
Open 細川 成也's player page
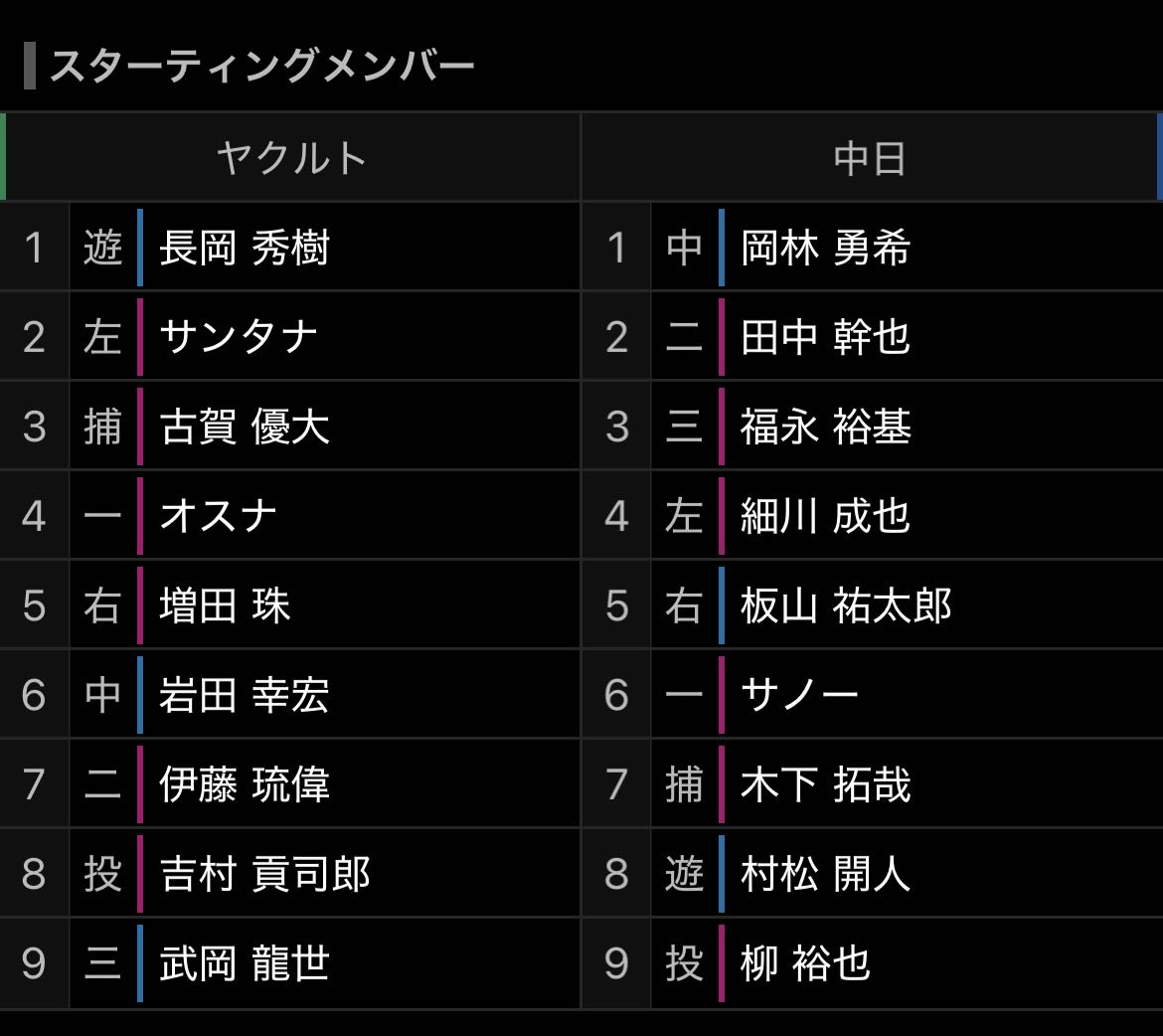point(825,516)
